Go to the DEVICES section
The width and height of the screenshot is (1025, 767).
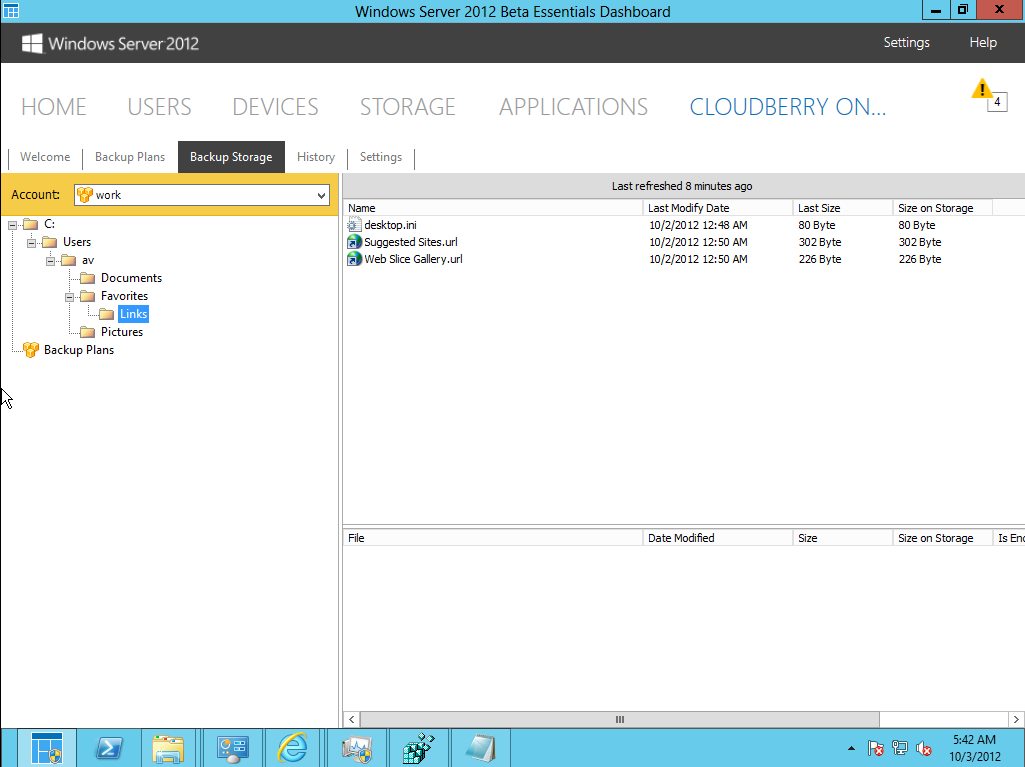click(275, 107)
